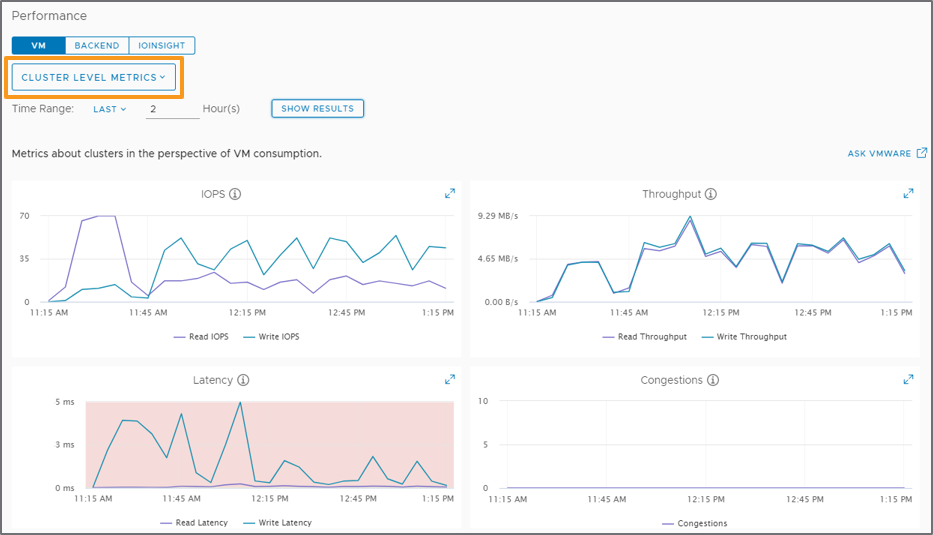
Task: Open the ASK VMWARE link
Action: (x=886, y=154)
